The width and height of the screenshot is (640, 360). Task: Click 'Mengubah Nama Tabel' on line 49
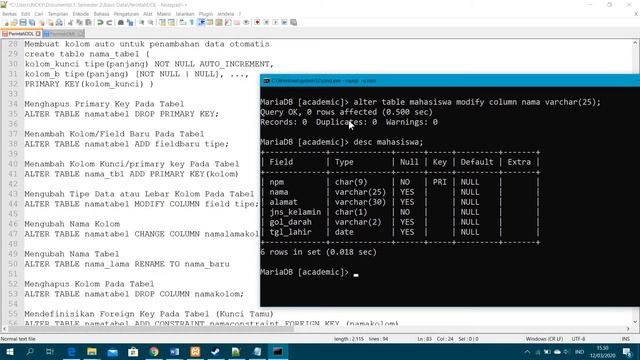(72, 254)
